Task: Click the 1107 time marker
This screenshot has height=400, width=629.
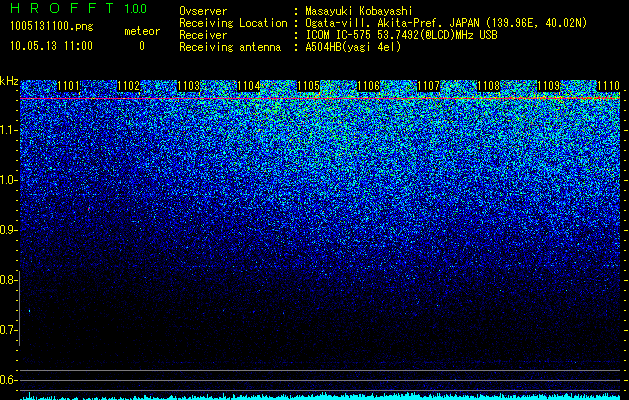Action: (428, 86)
